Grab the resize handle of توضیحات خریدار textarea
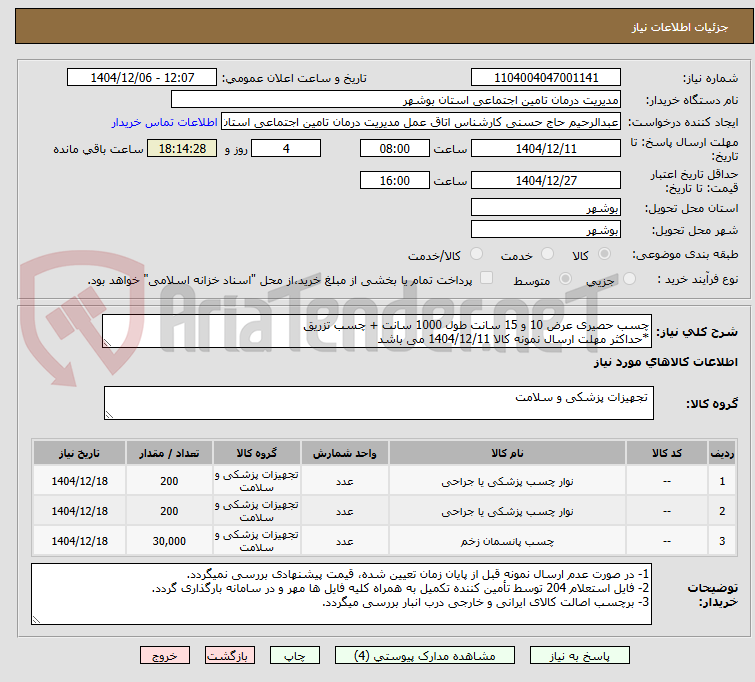 pos(36,620)
